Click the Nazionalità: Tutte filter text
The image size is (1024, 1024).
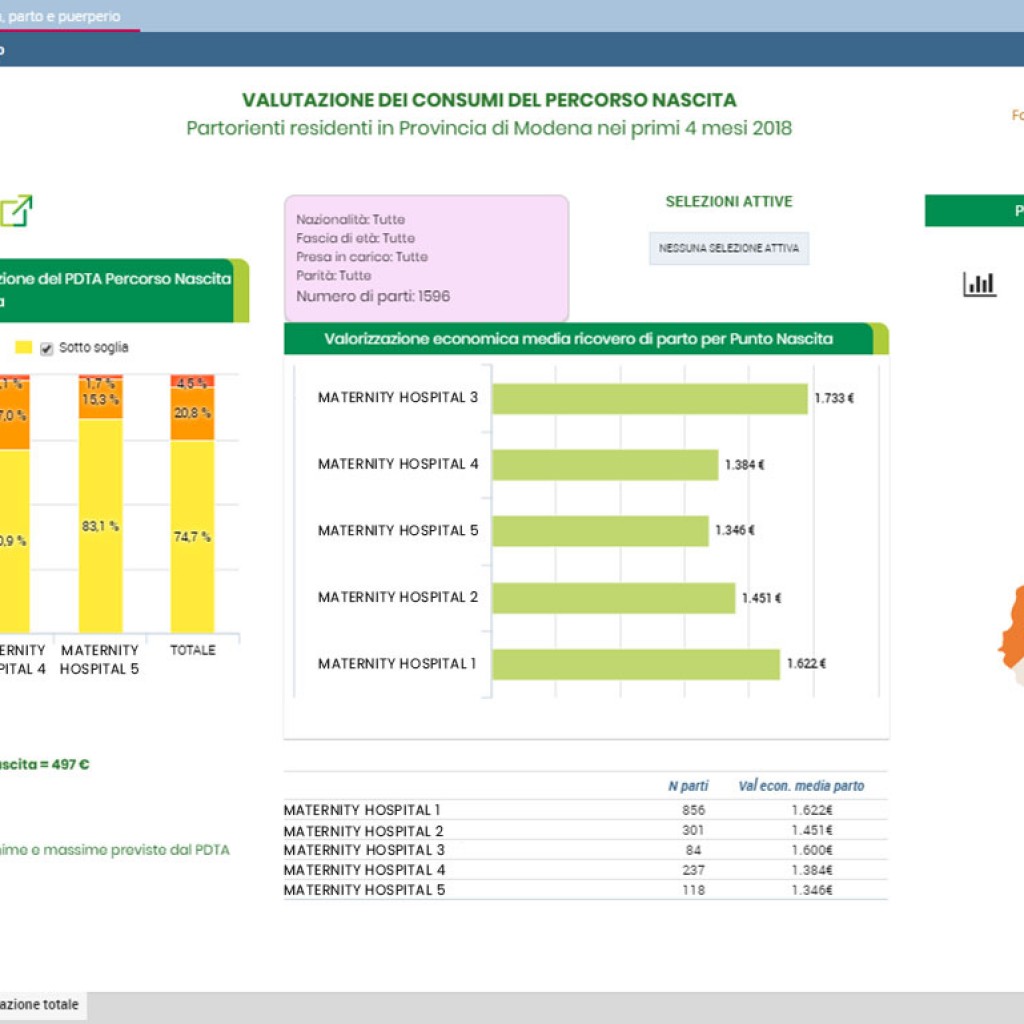click(x=351, y=219)
